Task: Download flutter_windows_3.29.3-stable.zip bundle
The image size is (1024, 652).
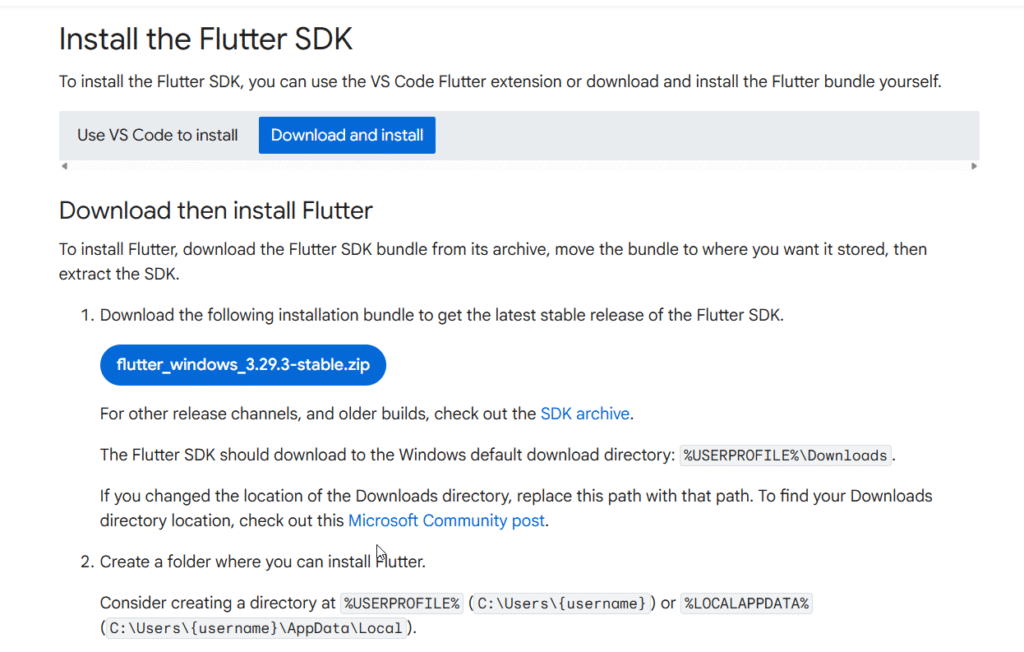Action: 243,365
